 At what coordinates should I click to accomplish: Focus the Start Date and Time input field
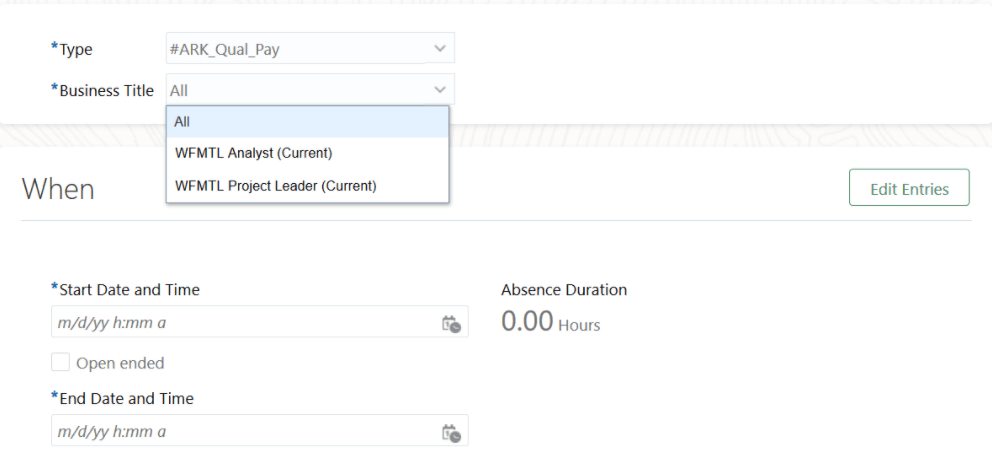240,323
